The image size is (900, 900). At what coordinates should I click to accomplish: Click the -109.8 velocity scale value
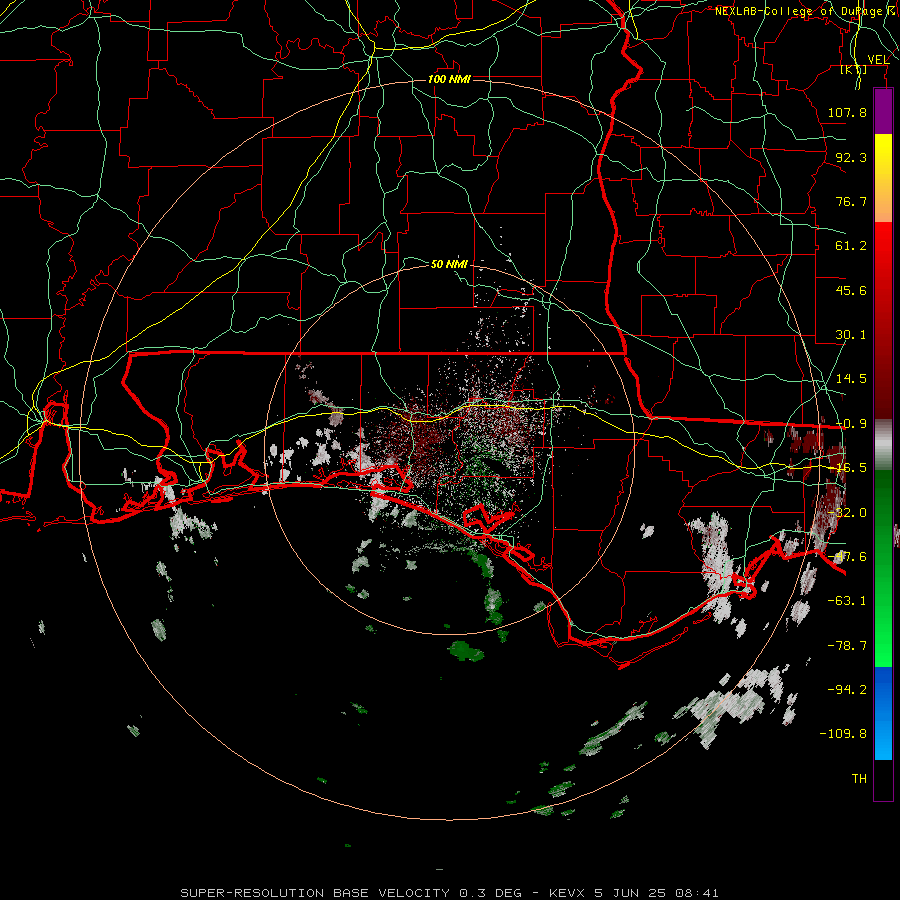coord(844,734)
